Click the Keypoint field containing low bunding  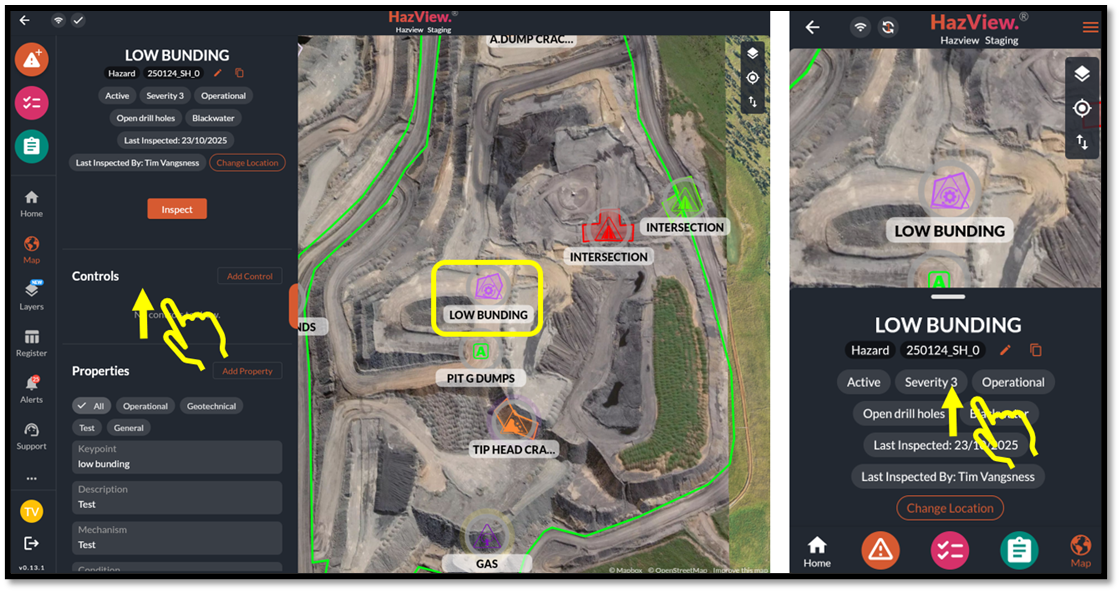click(177, 457)
